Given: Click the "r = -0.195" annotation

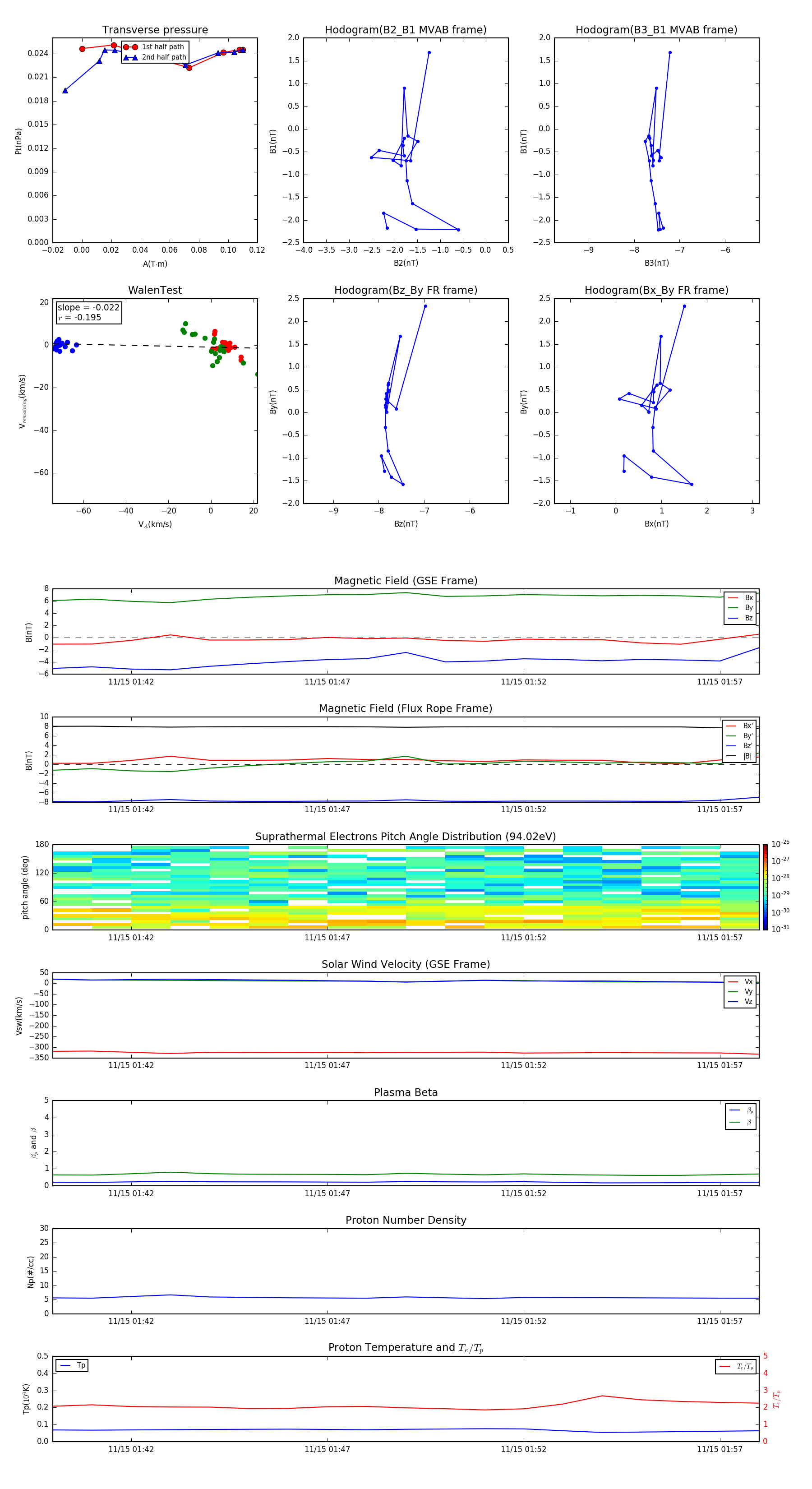Looking at the screenshot, I should point(80,317).
